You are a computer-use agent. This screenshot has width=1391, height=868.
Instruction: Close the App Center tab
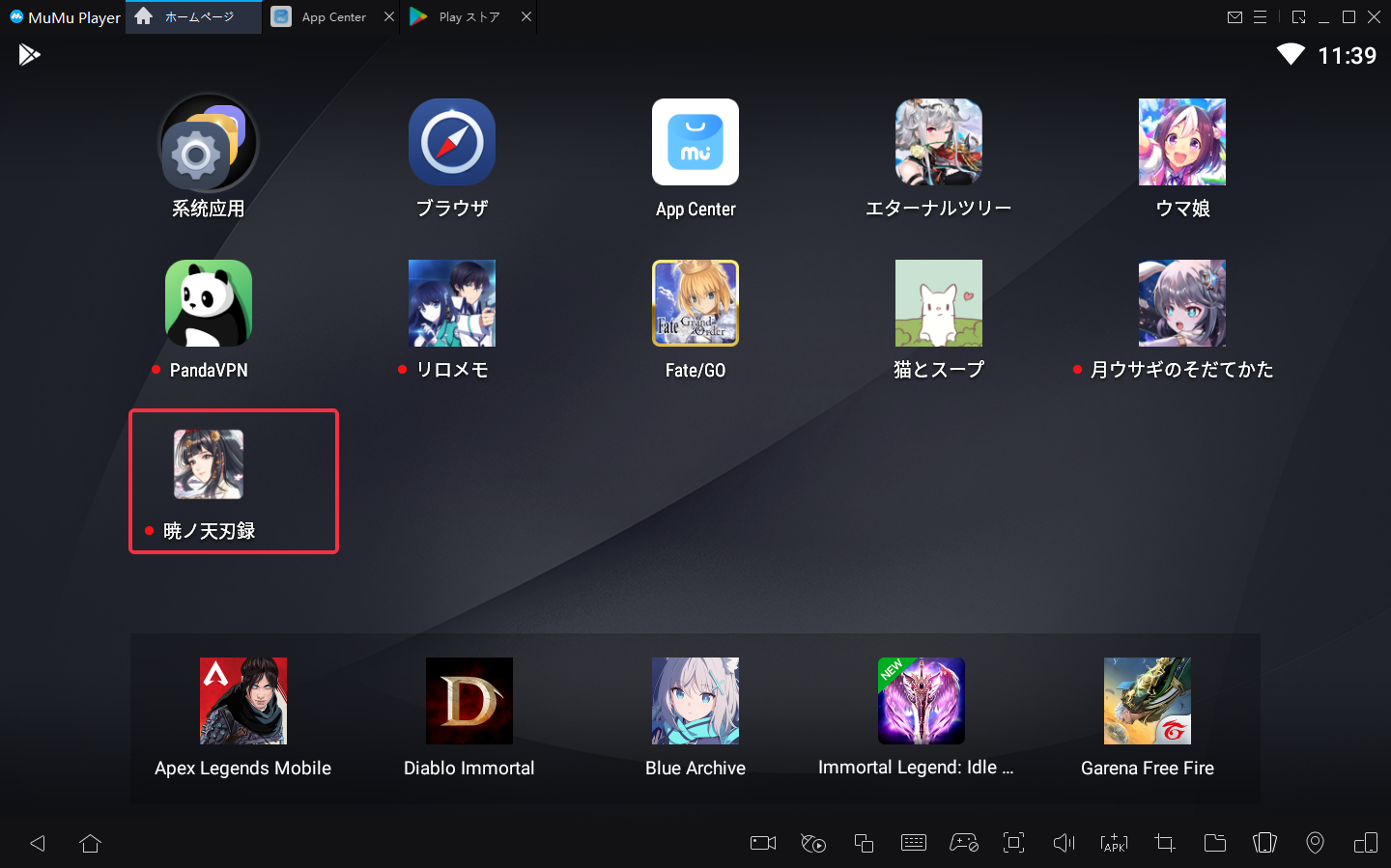(389, 16)
